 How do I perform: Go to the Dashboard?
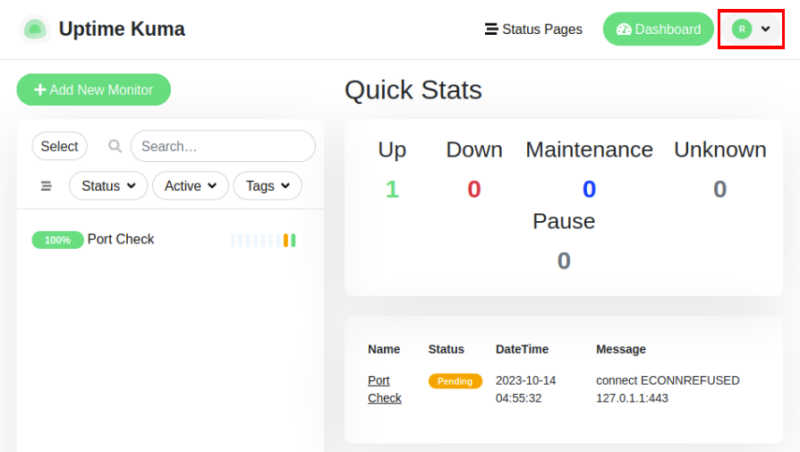tap(658, 29)
